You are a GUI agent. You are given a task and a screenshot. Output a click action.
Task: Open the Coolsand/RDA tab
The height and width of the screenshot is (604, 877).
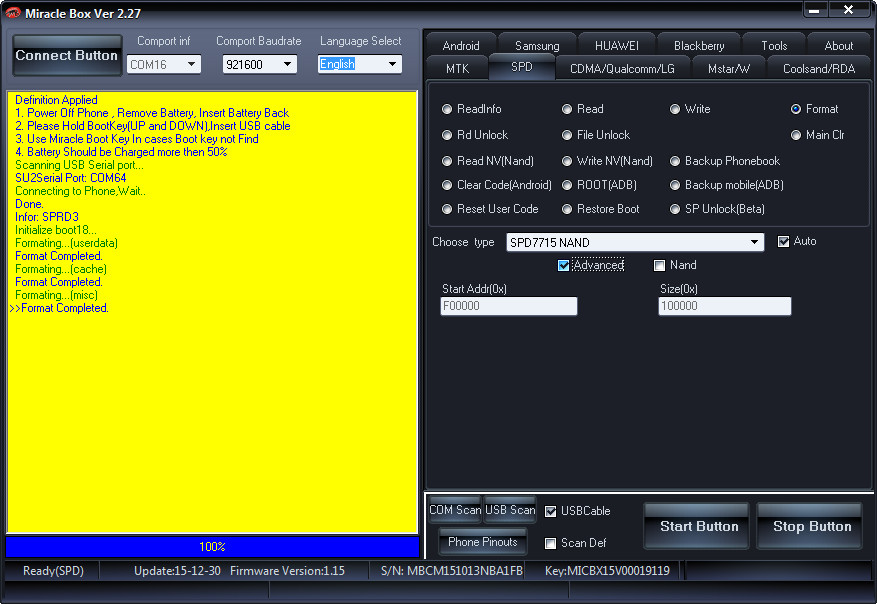[x=819, y=68]
